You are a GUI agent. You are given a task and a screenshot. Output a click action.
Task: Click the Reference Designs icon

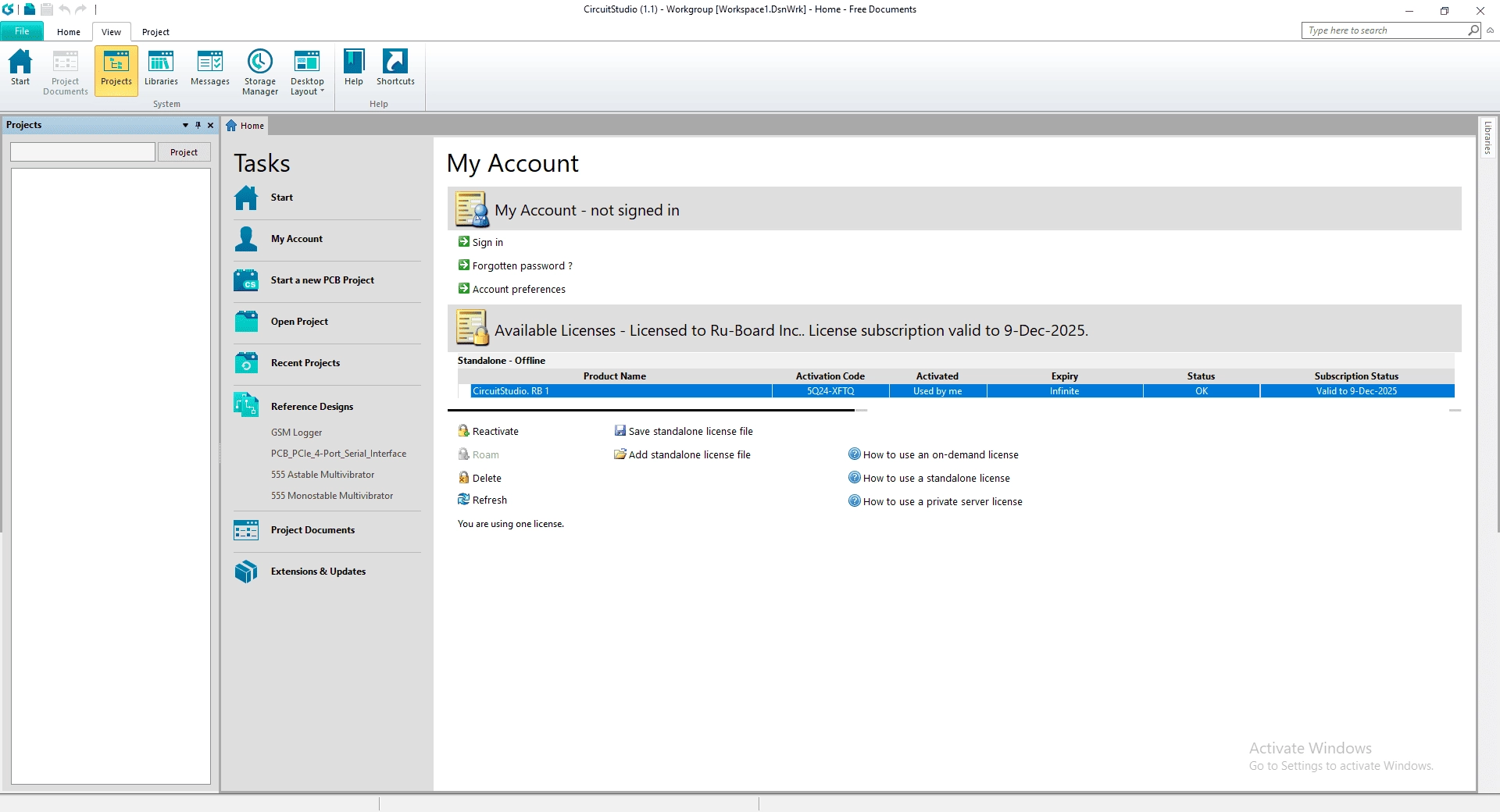pos(246,404)
